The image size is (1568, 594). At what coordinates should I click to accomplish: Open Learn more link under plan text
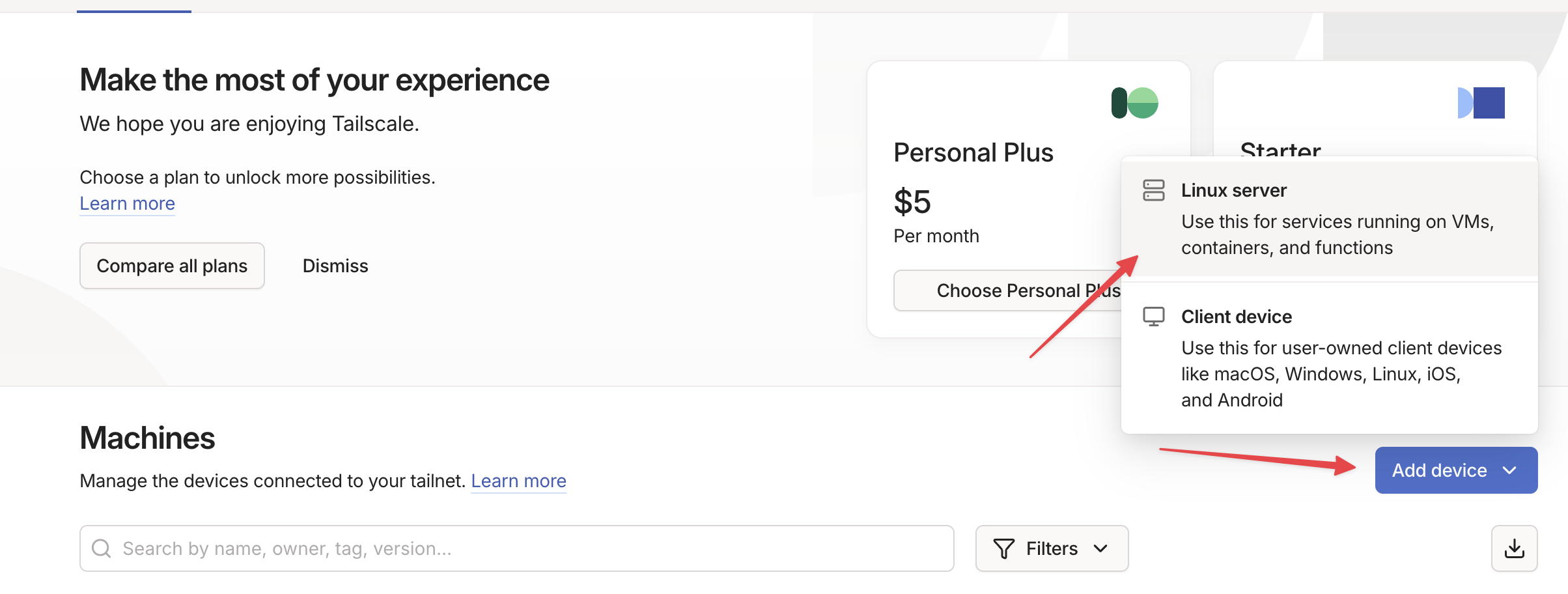[127, 203]
